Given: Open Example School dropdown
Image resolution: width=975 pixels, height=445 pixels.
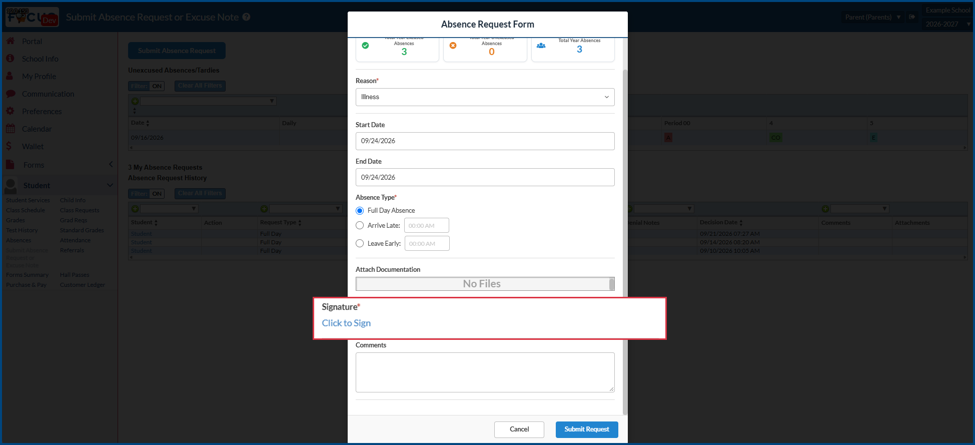Looking at the screenshot, I should point(948,11).
